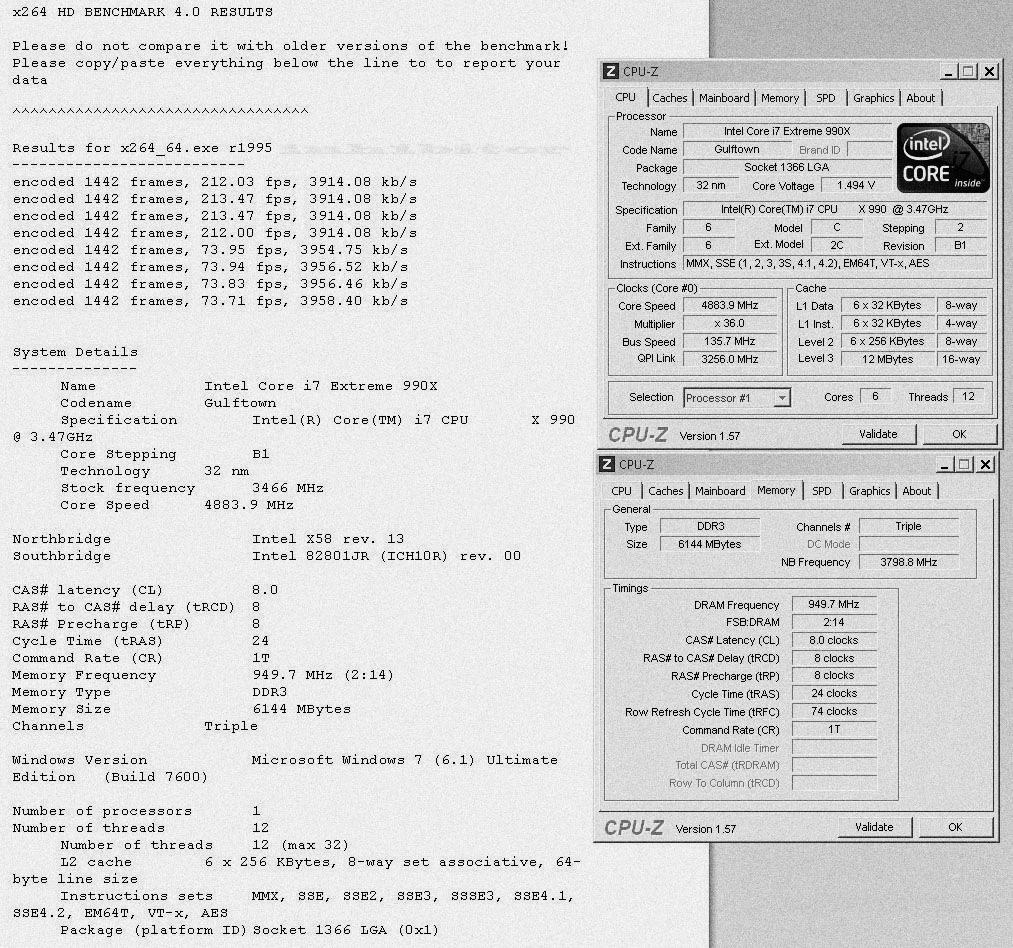Click the Instructions field in CPU-Z
The height and width of the screenshot is (948, 1013).
click(835, 264)
